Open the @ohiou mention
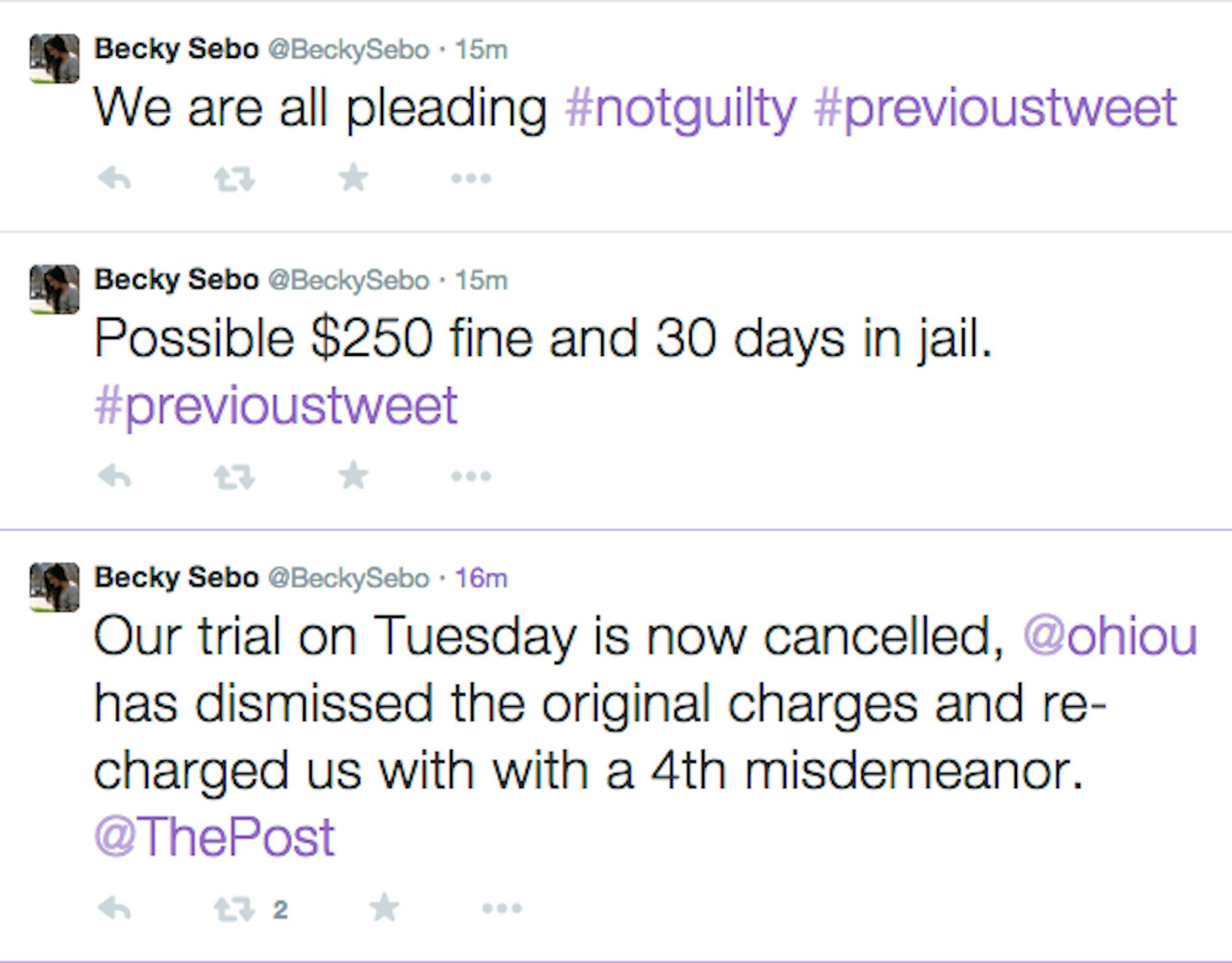The width and height of the screenshot is (1232, 963). pos(1110,637)
